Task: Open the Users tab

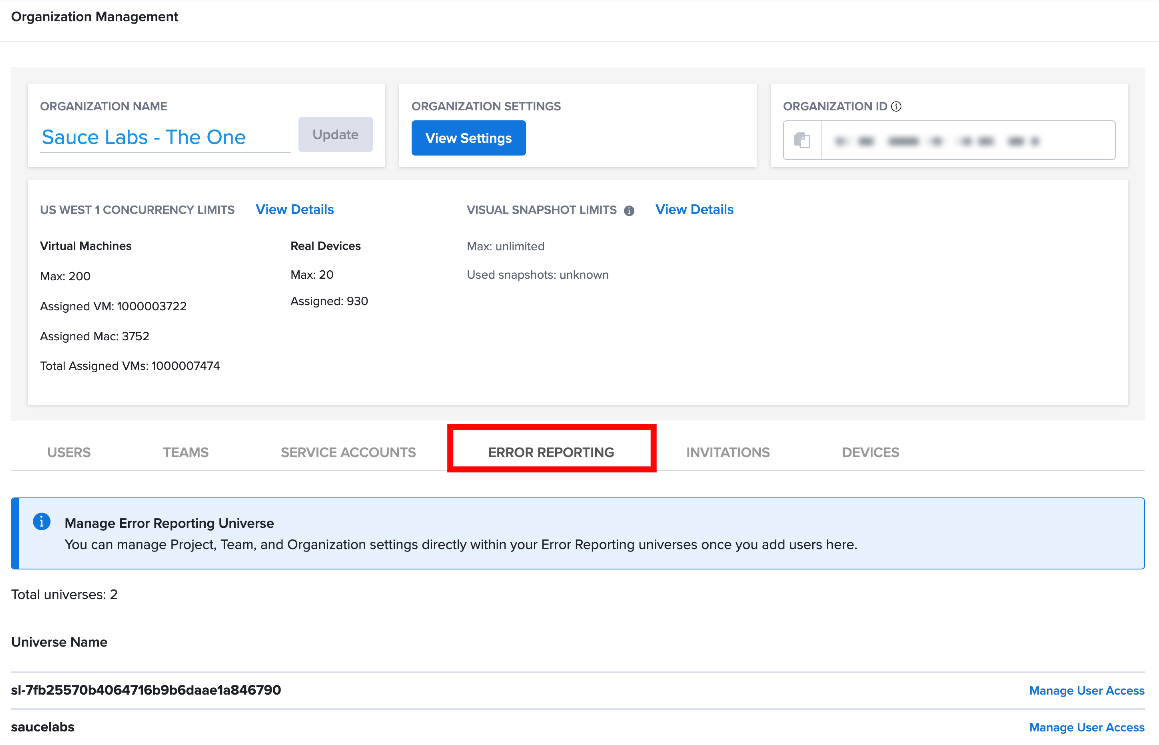Action: [x=69, y=452]
